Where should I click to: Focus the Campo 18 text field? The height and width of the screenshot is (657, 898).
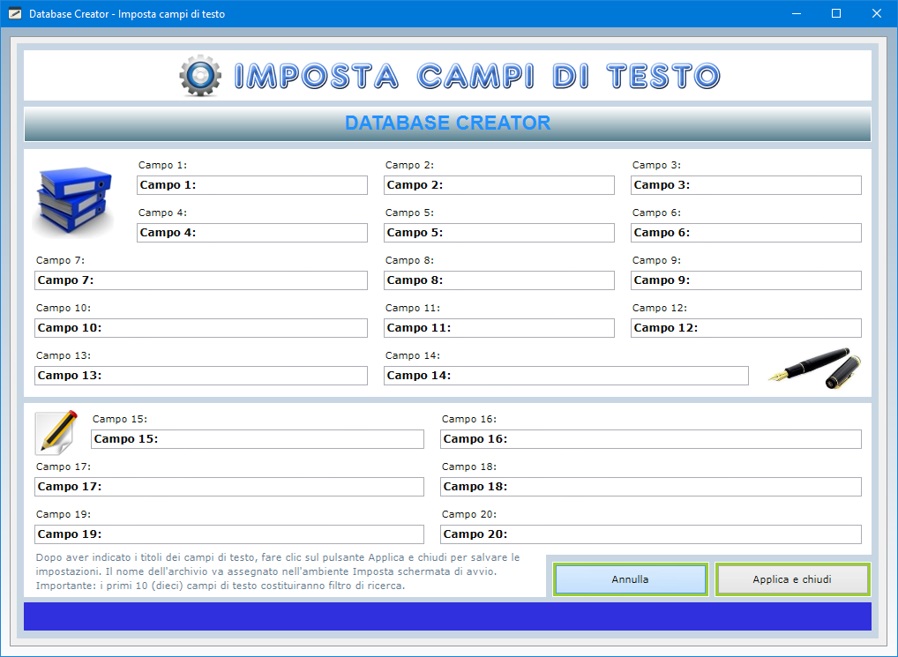pyautogui.click(x=651, y=486)
